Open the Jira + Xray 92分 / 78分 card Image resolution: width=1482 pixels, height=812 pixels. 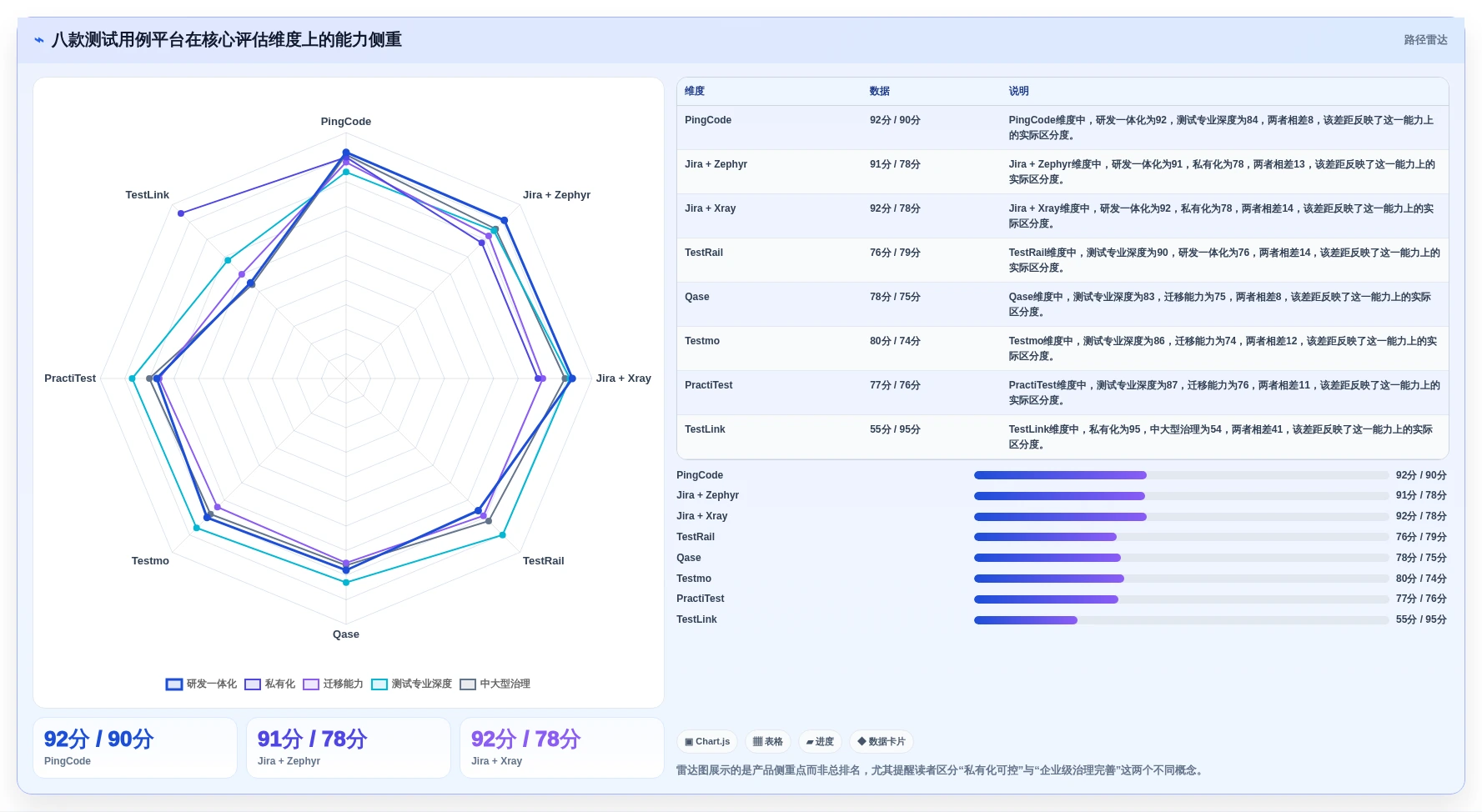click(x=562, y=748)
